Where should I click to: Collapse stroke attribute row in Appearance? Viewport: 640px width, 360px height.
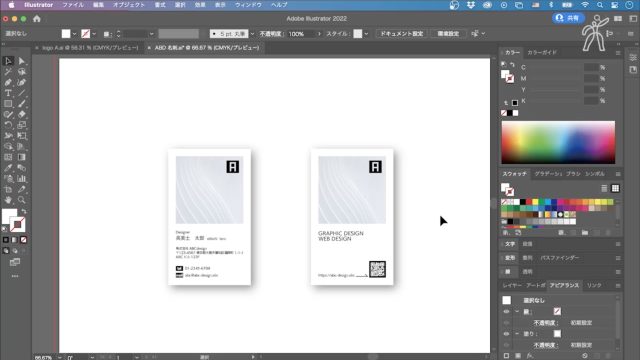click(517, 311)
